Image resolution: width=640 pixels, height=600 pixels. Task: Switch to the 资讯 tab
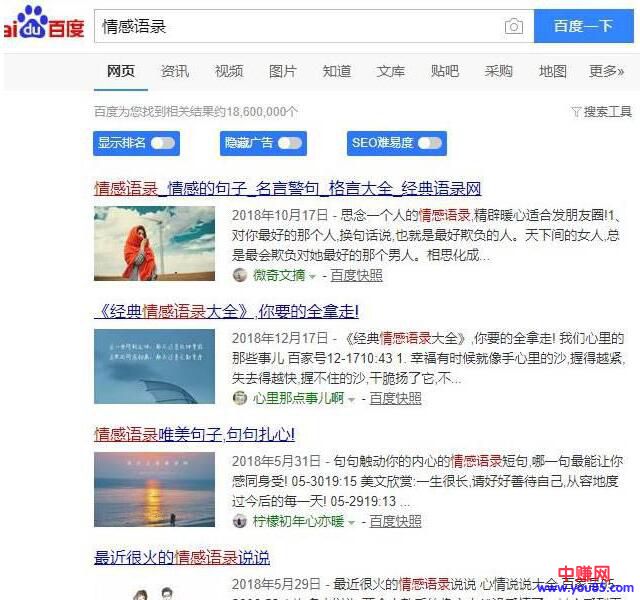pyautogui.click(x=175, y=71)
